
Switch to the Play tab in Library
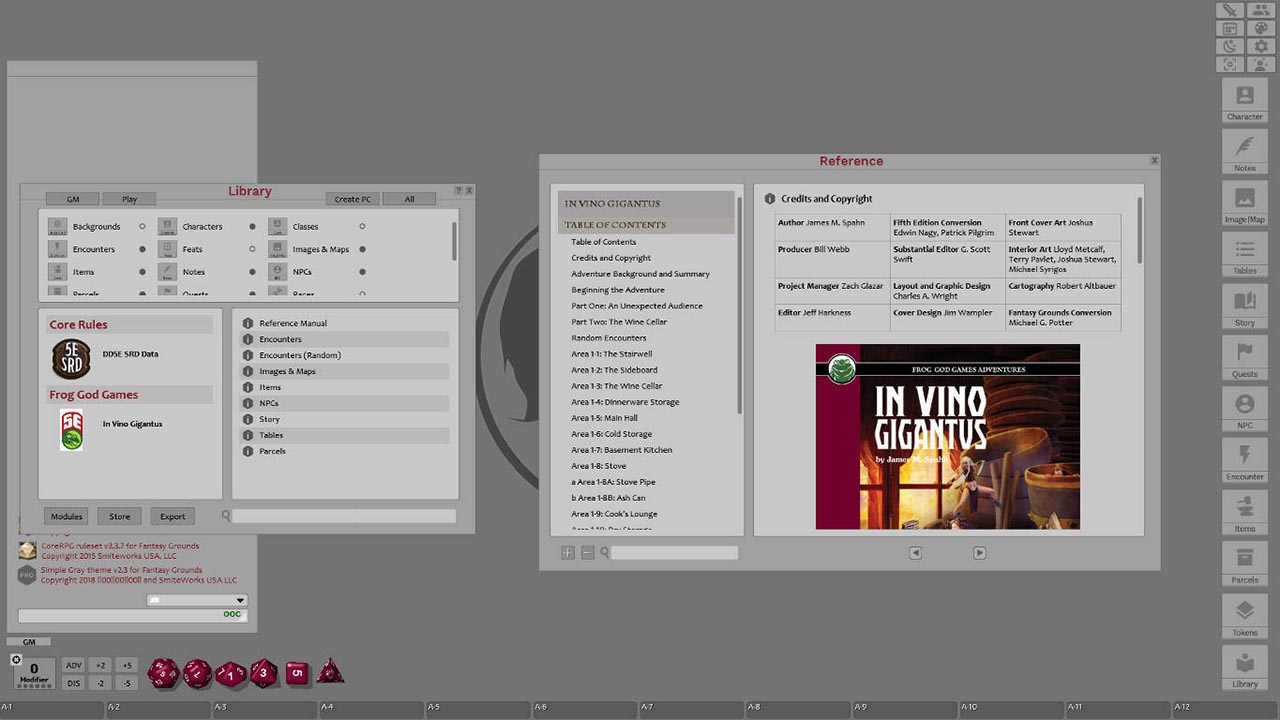coord(128,198)
